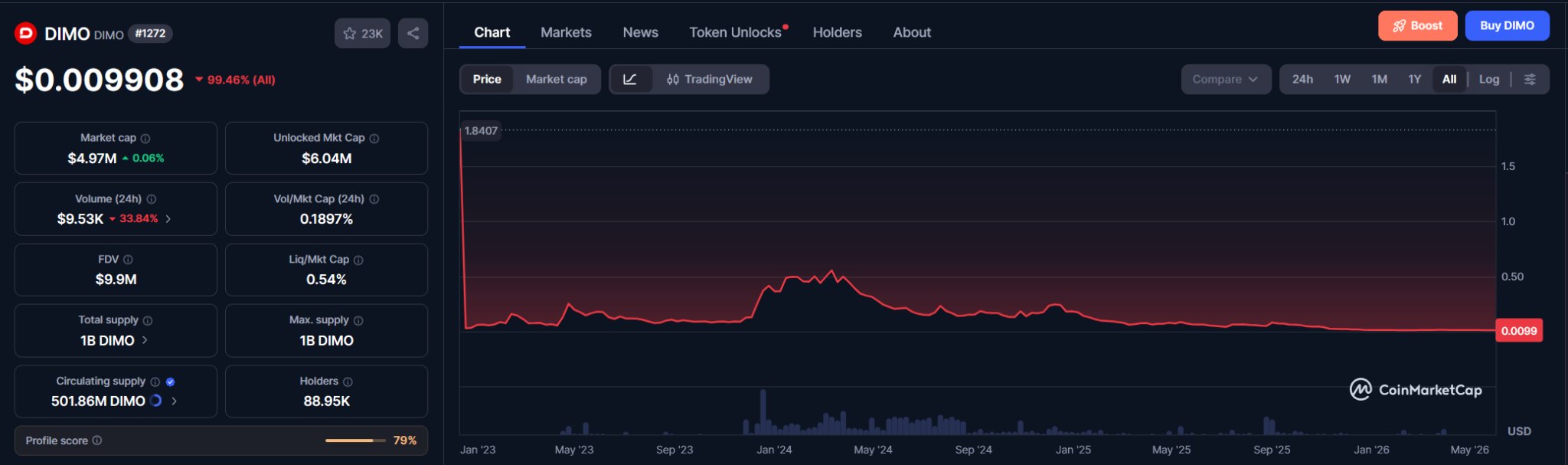This screenshot has height=465, width=1568.
Task: Expand Circulating supply details chevron
Action: coord(174,401)
